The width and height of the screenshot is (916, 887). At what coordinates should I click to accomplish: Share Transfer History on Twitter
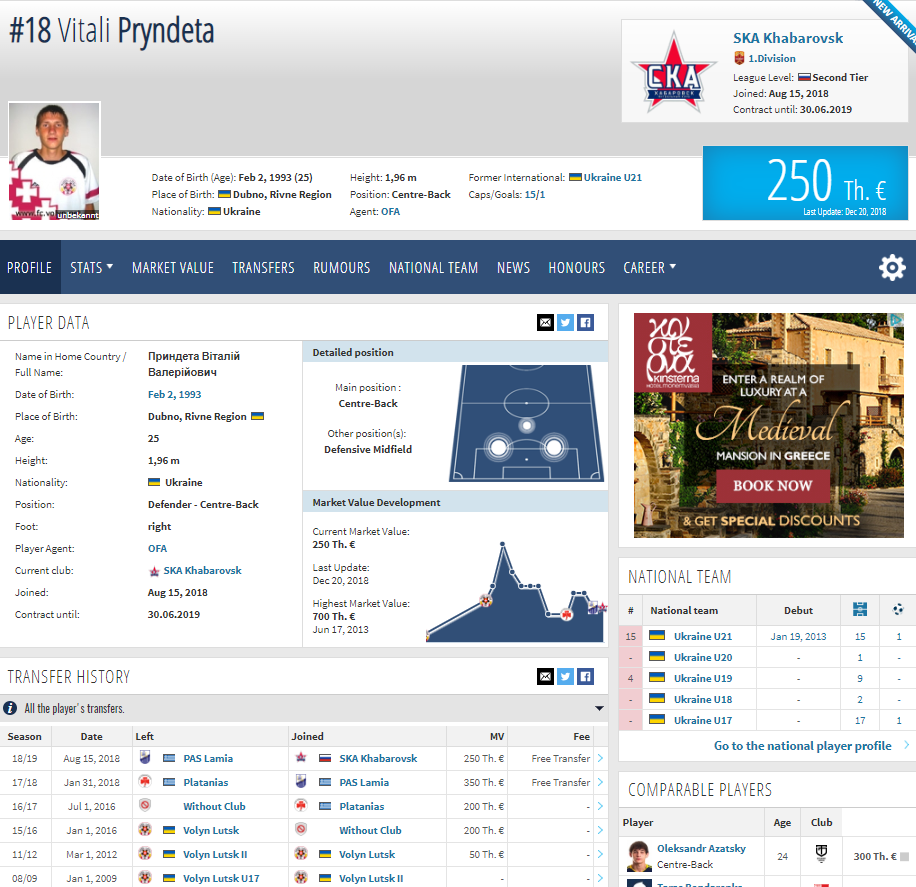[x=565, y=677]
